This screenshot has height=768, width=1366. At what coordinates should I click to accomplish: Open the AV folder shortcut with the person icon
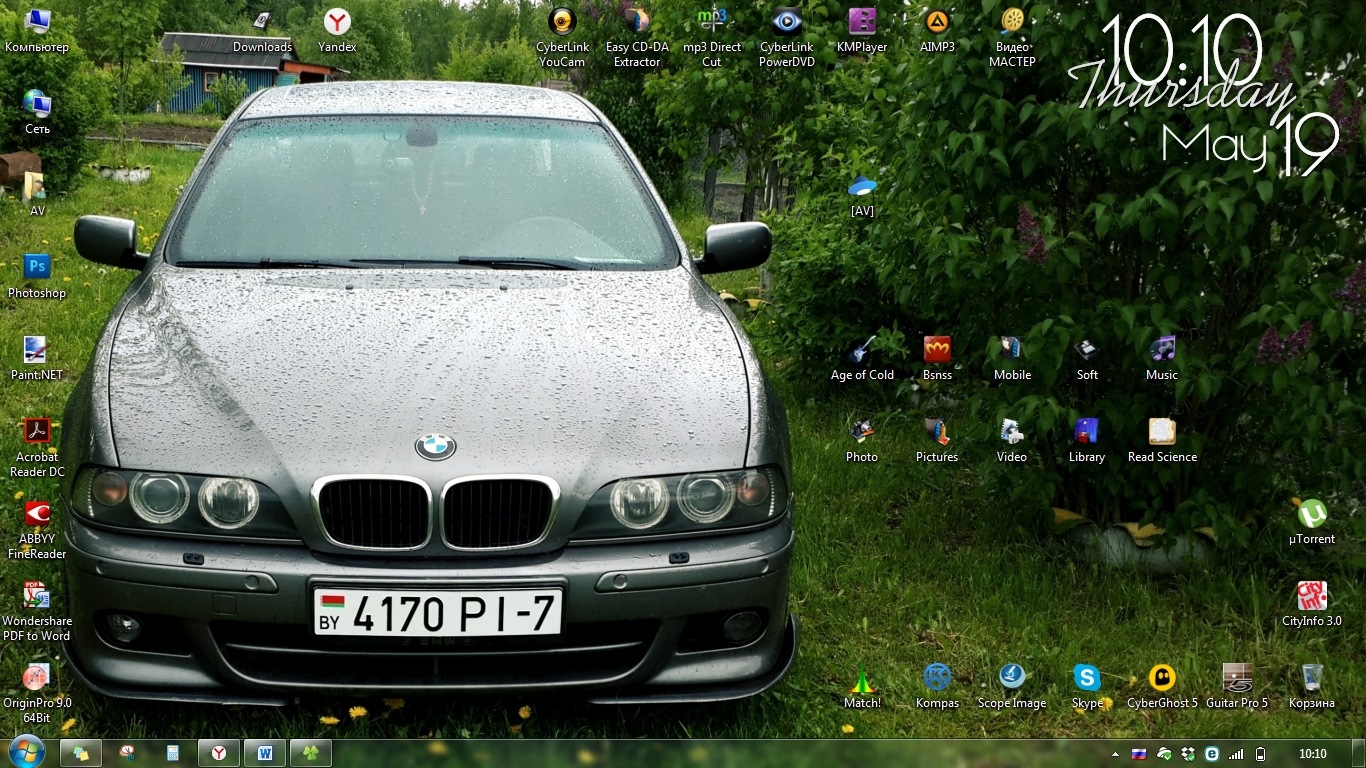pyautogui.click(x=37, y=194)
